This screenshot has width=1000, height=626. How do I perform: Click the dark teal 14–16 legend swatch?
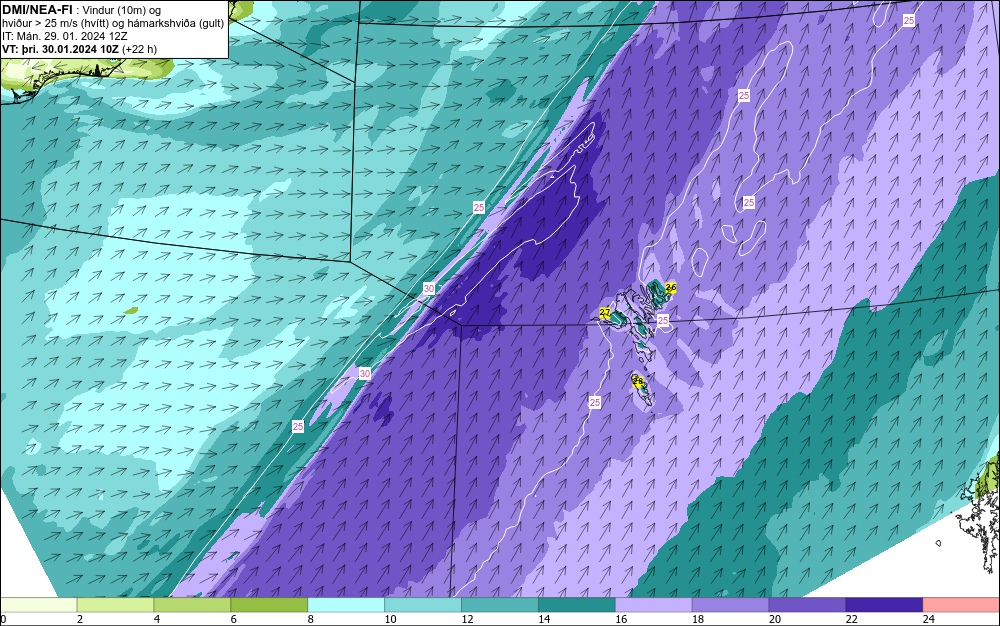click(577, 605)
